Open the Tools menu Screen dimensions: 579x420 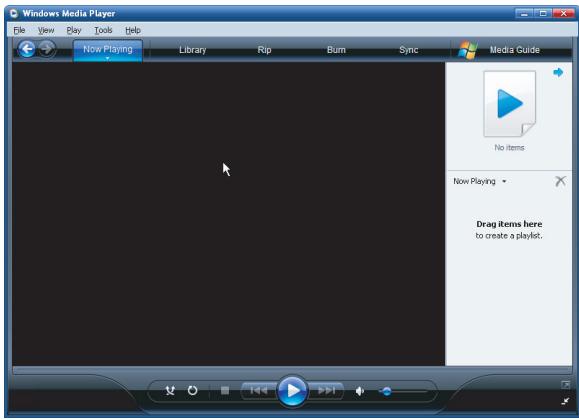click(x=103, y=30)
